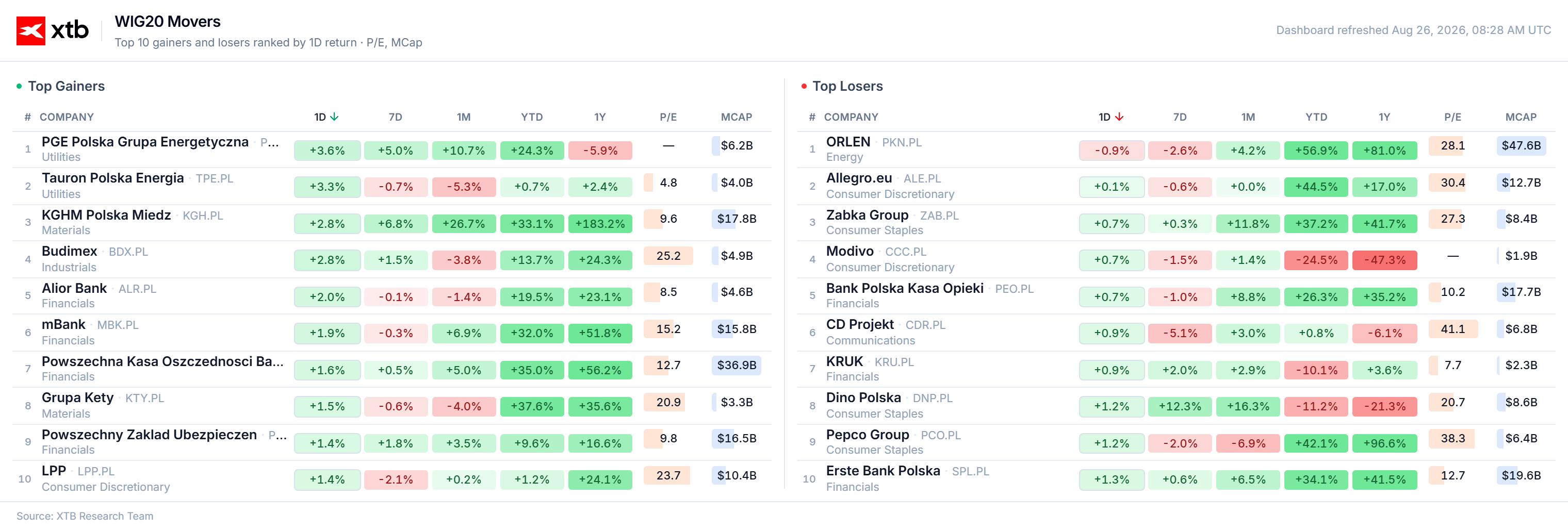
Task: Click the CD Projekt company name
Action: coord(859,324)
